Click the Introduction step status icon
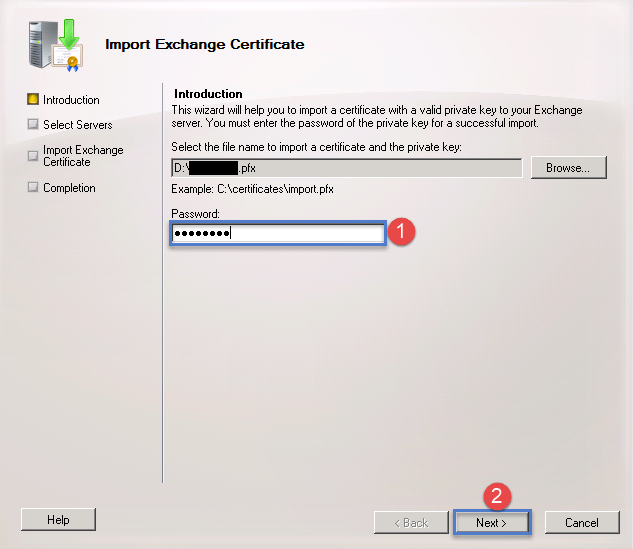 point(33,99)
